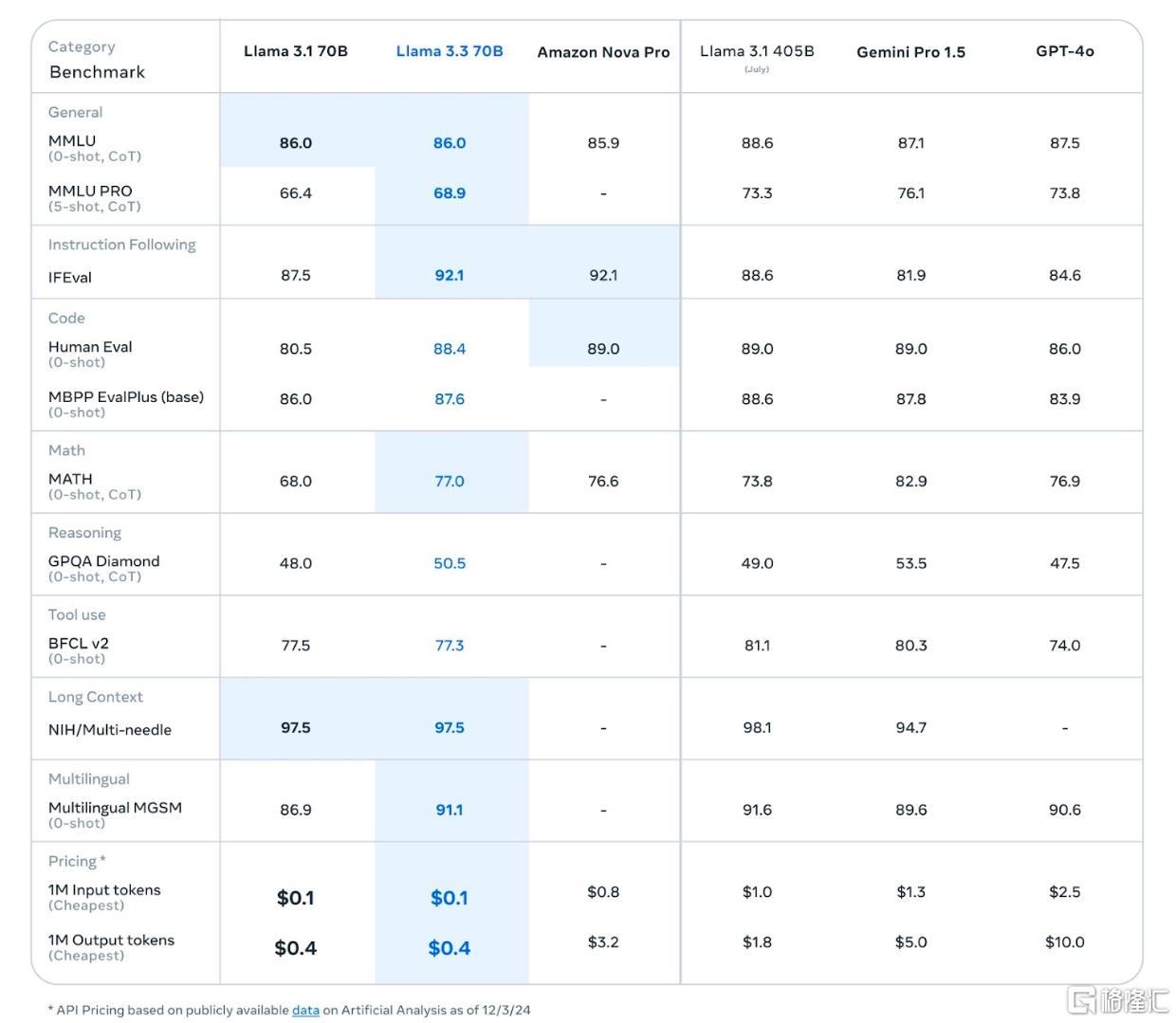Click the Pricing category heading
Screen dimensions: 1176x1023
77,861
